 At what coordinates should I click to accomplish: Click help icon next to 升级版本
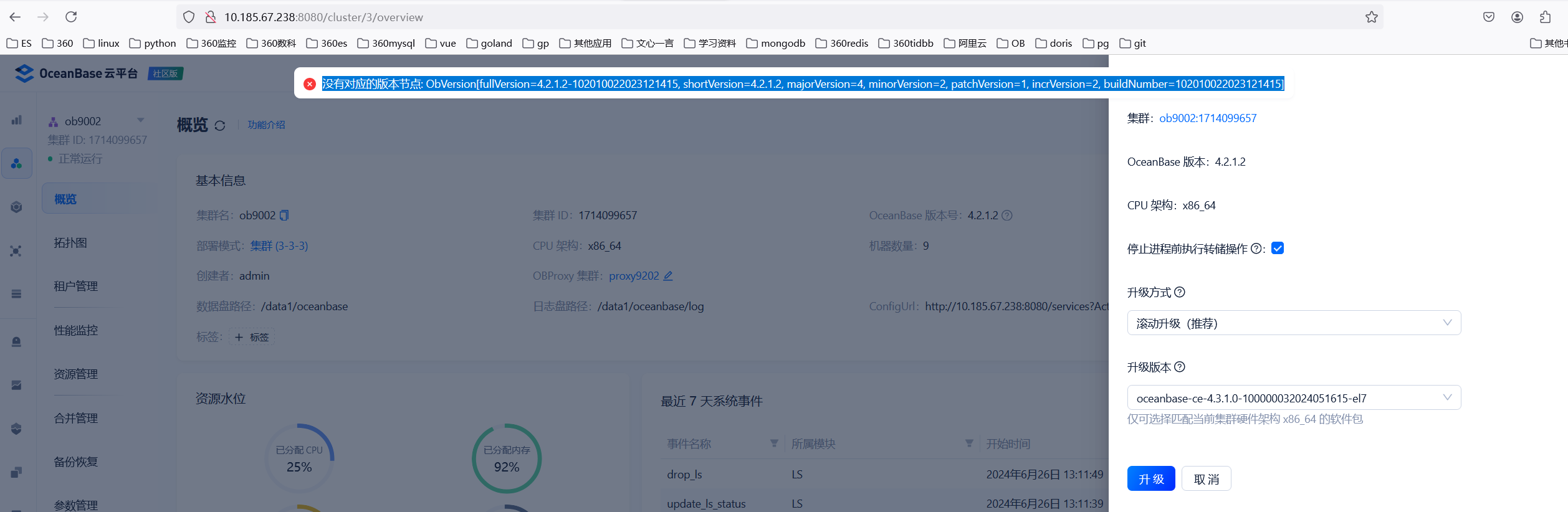coord(1180,366)
